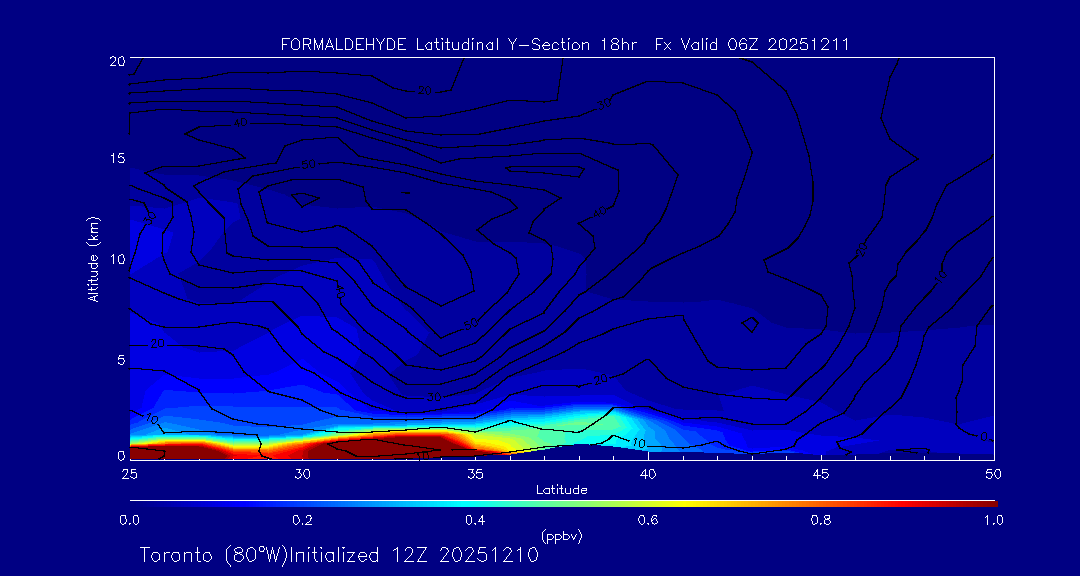Click the FORMALDEHYDE chart title text
Screen dimensions: 1080x576
(x=565, y=44)
